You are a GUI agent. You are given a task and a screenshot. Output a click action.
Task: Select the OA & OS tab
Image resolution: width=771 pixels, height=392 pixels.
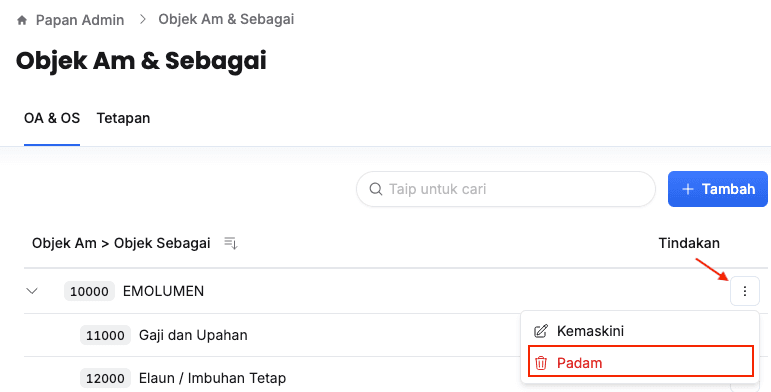pyautogui.click(x=52, y=119)
